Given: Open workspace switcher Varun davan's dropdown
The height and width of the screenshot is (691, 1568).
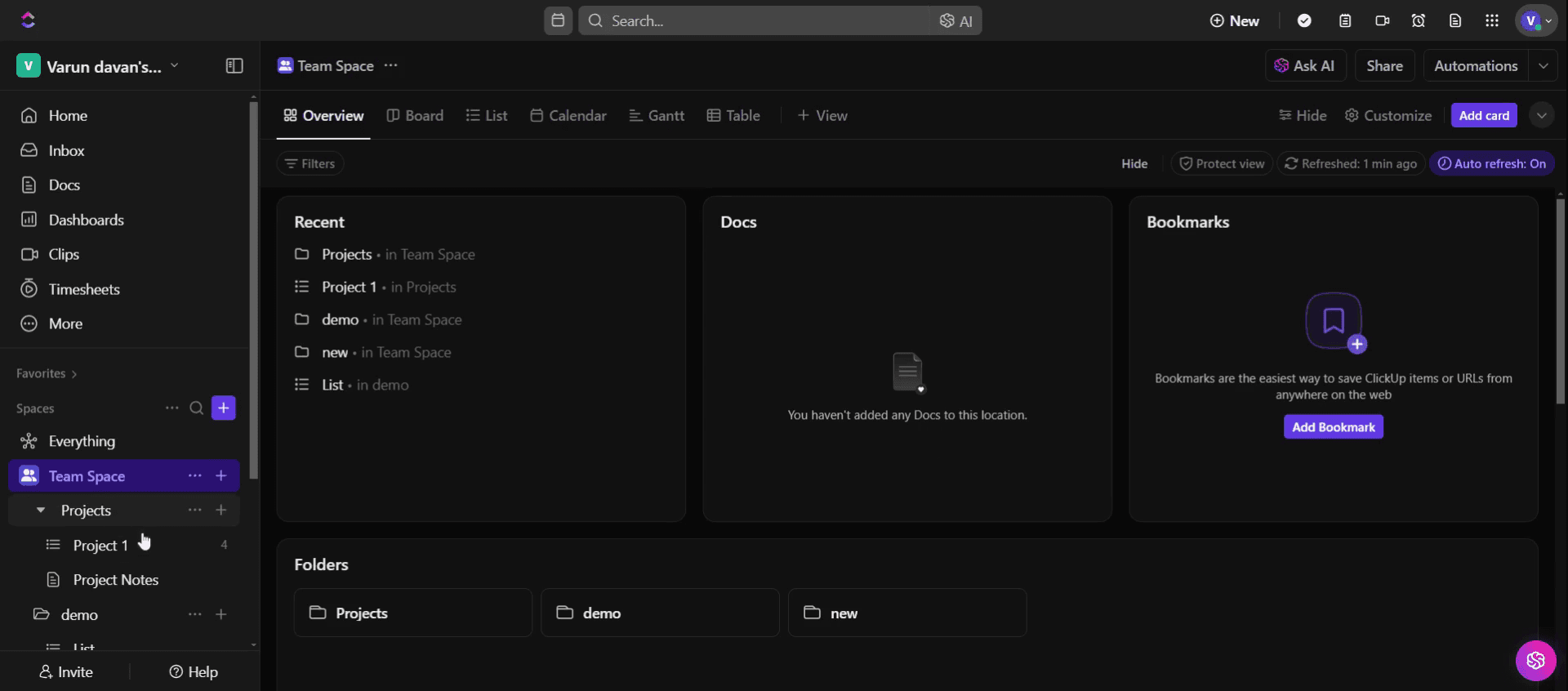Looking at the screenshot, I should click(x=98, y=66).
